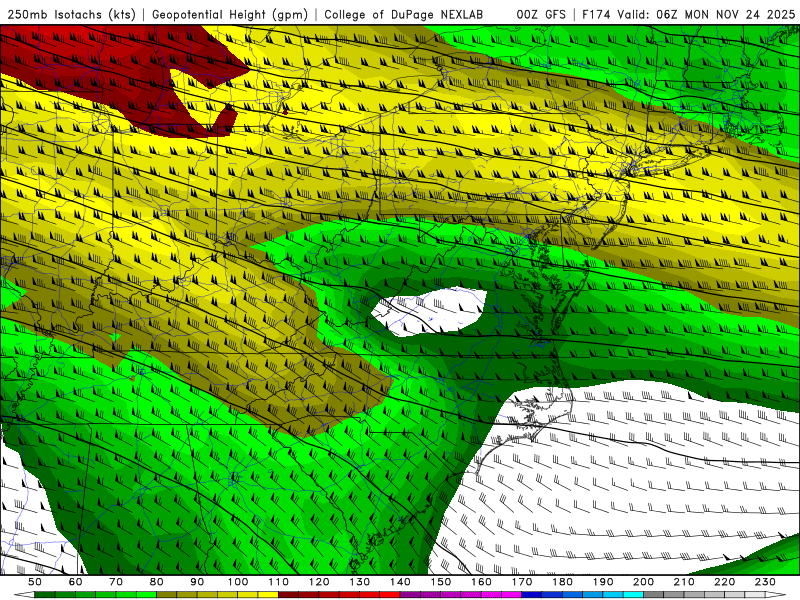
Task: Click the '100' colorbar label
Action: coord(238,582)
